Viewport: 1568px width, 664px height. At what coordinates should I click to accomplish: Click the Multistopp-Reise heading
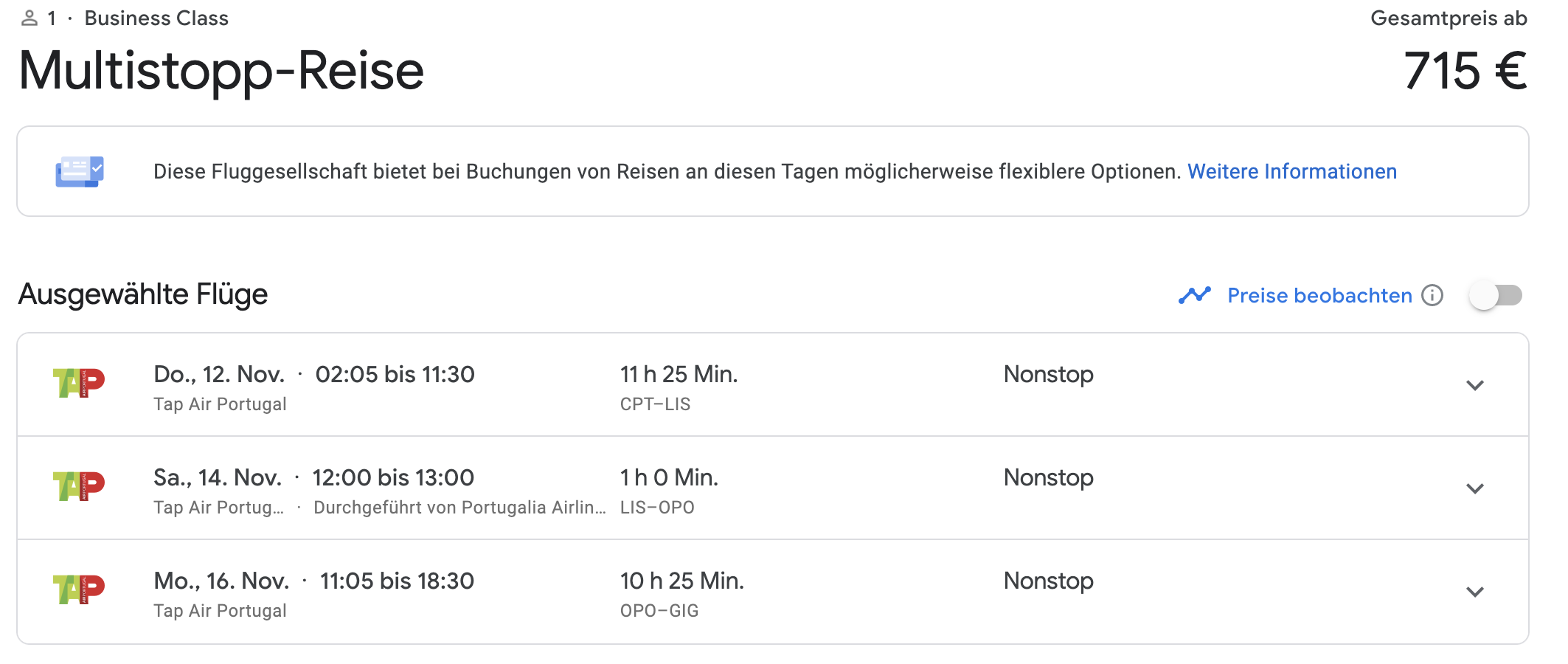pos(221,71)
